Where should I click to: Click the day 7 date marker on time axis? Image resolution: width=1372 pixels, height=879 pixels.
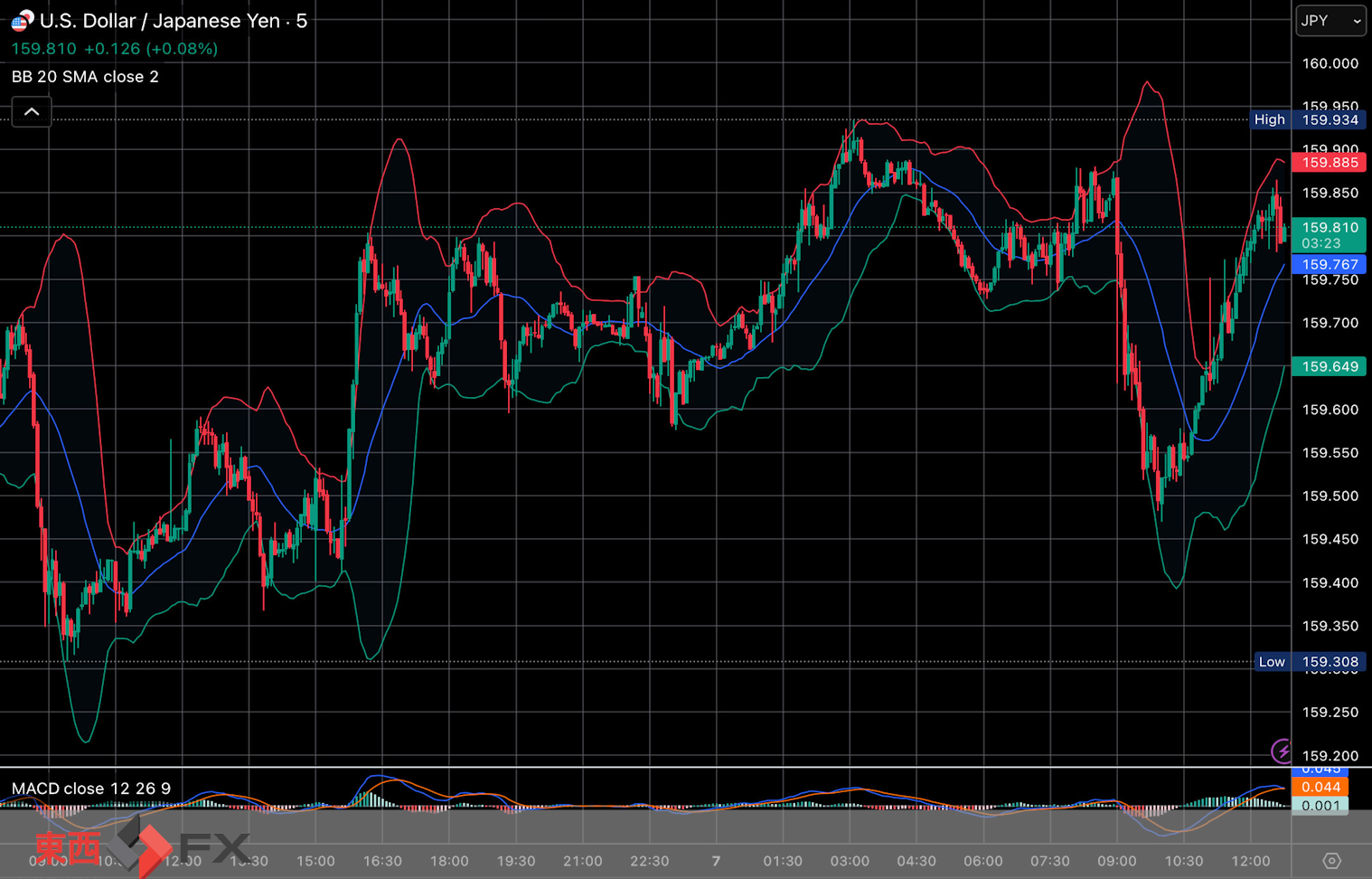click(716, 861)
